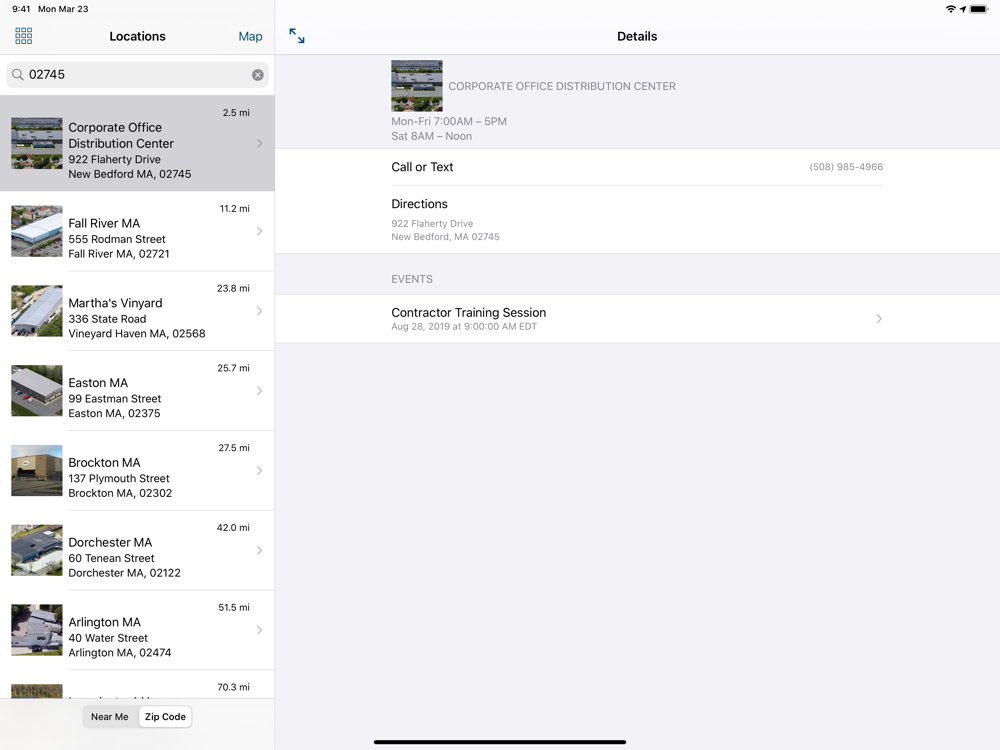
Task: Switch to Map view
Action: pos(250,36)
